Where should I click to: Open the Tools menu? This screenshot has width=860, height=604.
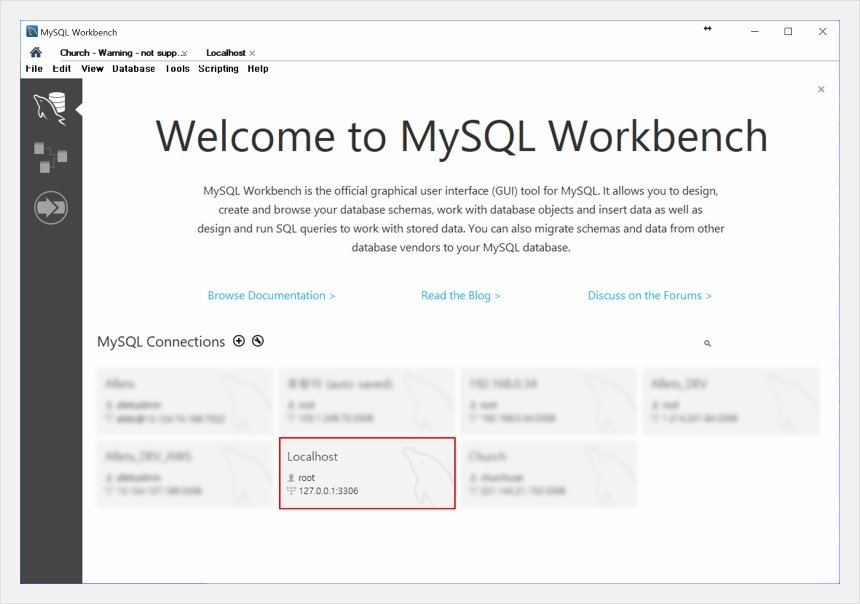(x=177, y=69)
